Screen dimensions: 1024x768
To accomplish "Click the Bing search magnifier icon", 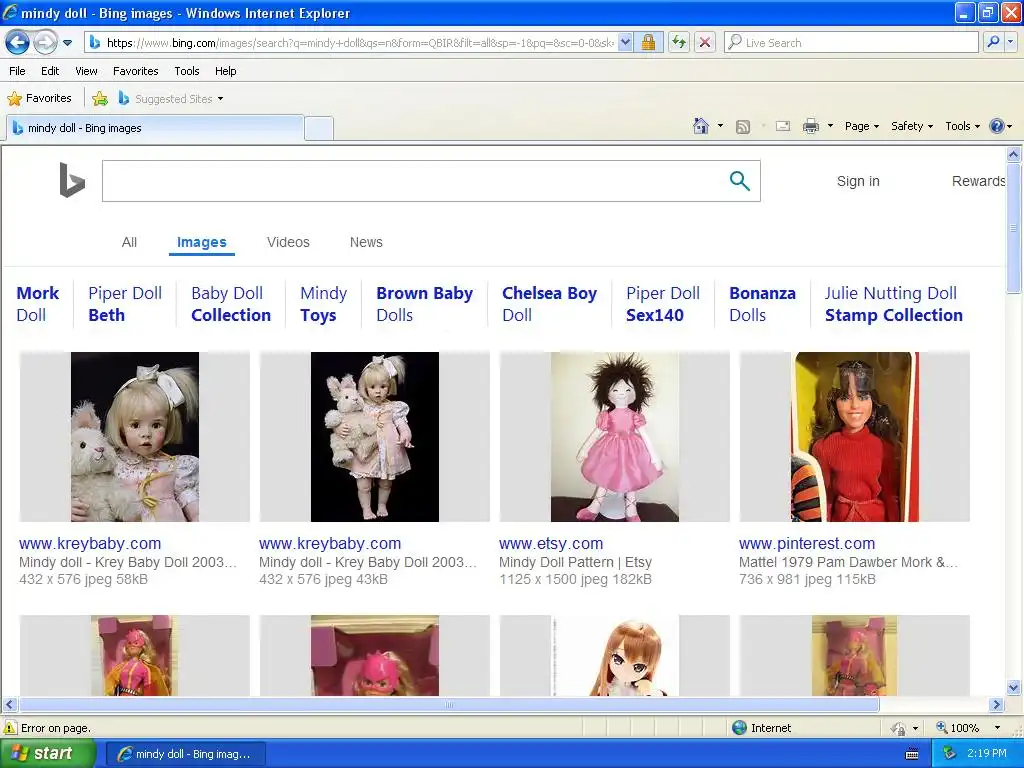I will point(739,181).
